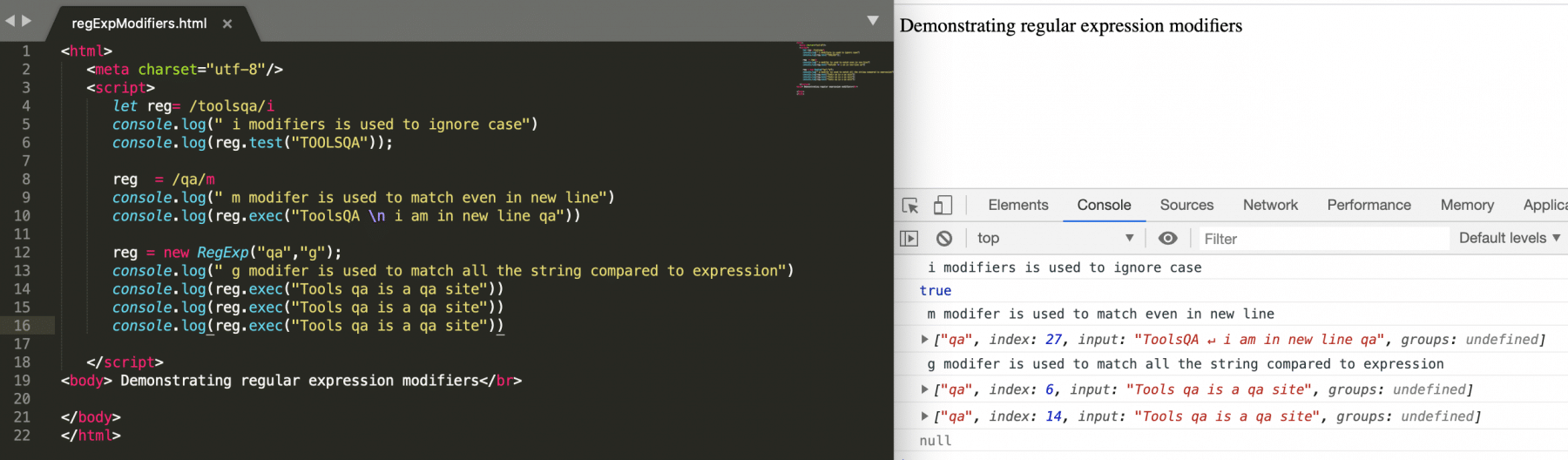Navigate back with the left arrow in editor
Screen dimensions: 1568x460
point(10,20)
